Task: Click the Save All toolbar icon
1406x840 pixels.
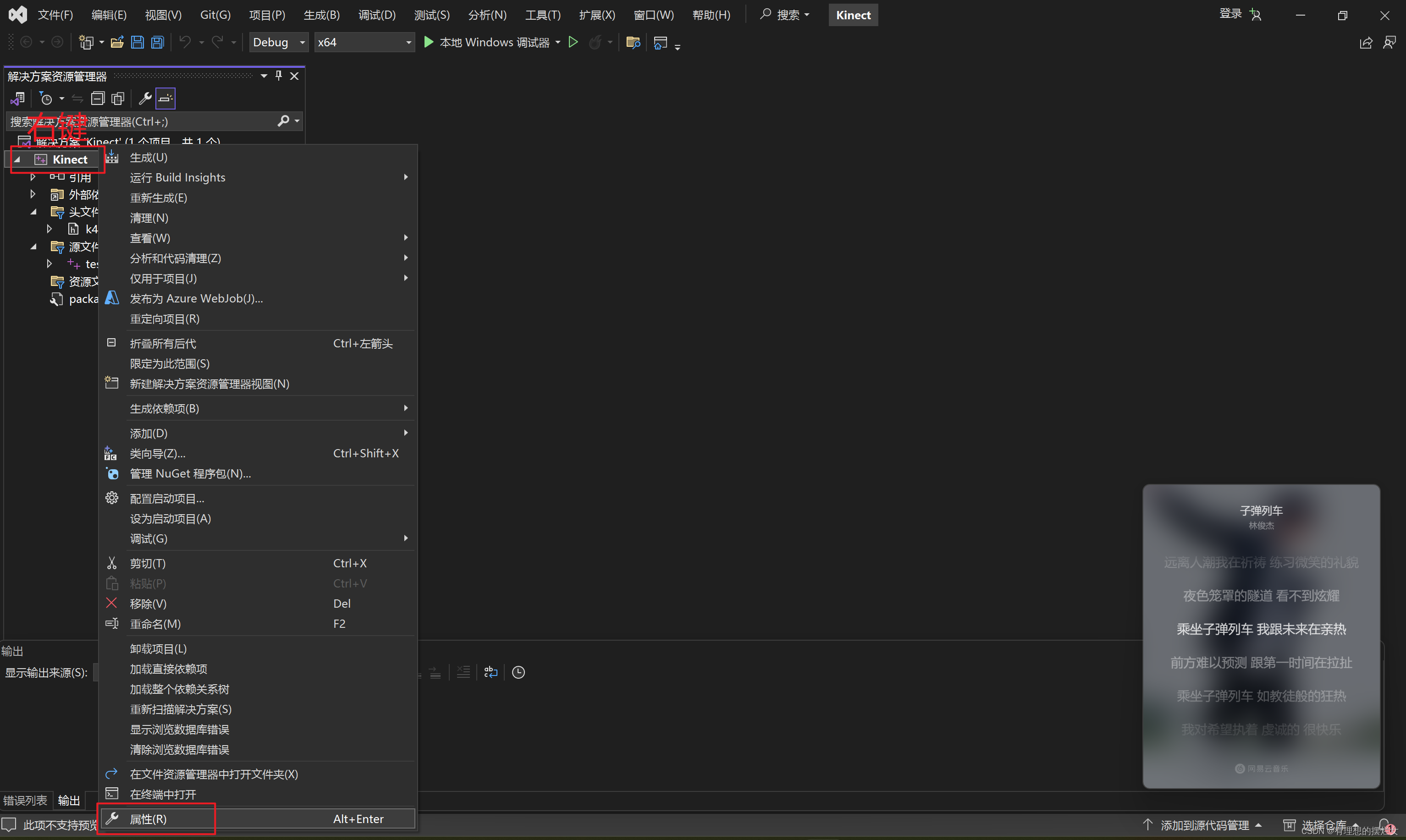Action: 158,43
